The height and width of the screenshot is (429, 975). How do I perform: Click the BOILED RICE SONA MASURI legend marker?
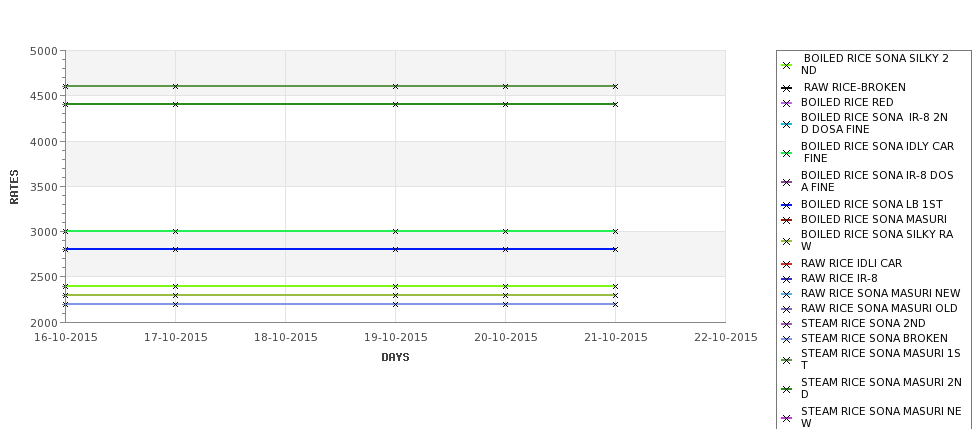tap(787, 220)
